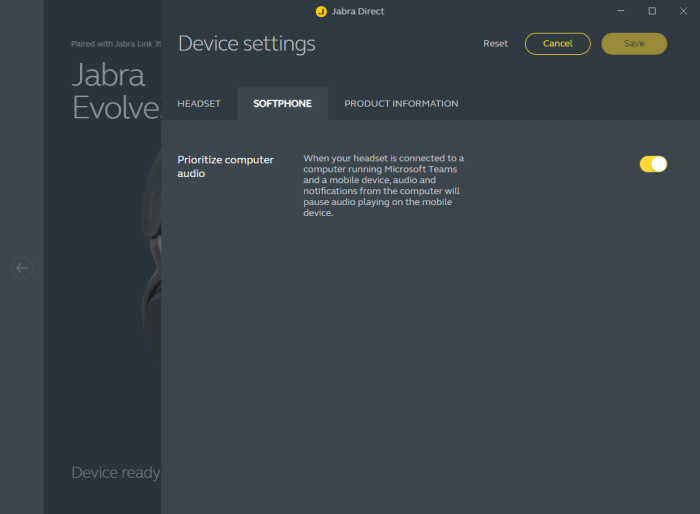The width and height of the screenshot is (700, 514).
Task: Toggle Prioritize computer audio switch
Action: tap(653, 164)
